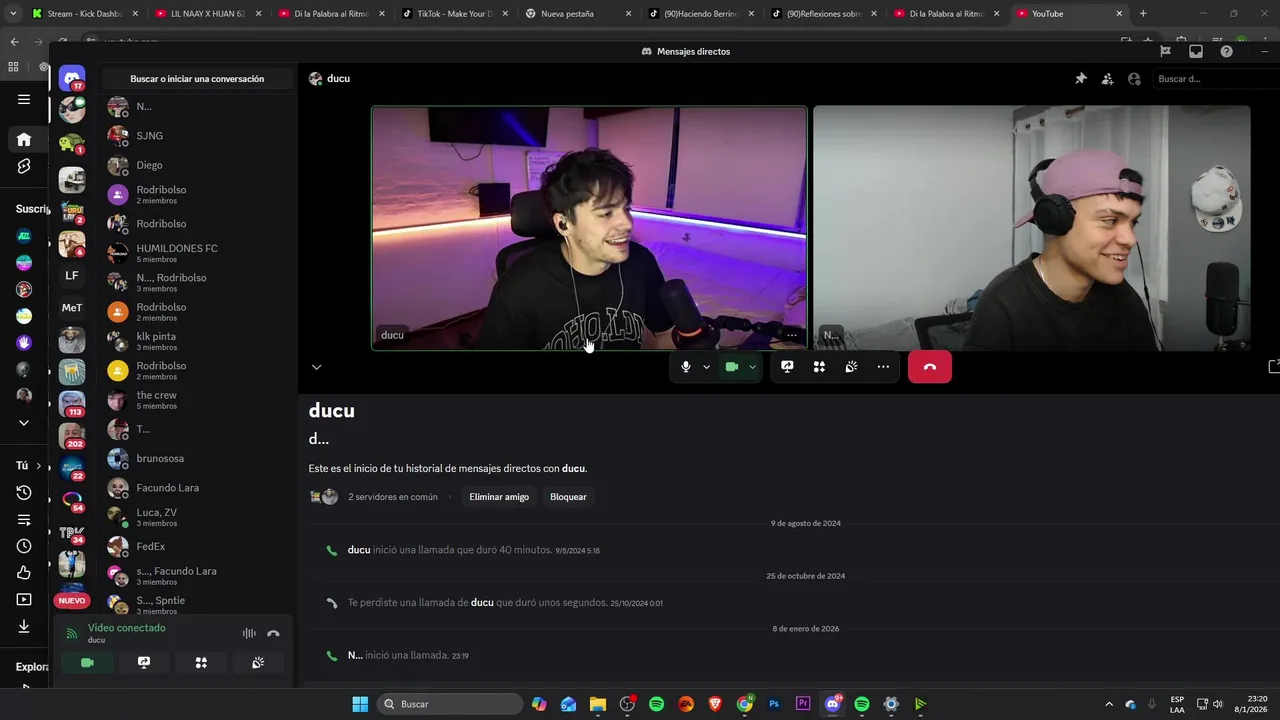Expand YouTube subscriptions list chevron
1280x720 pixels.
click(x=24, y=423)
